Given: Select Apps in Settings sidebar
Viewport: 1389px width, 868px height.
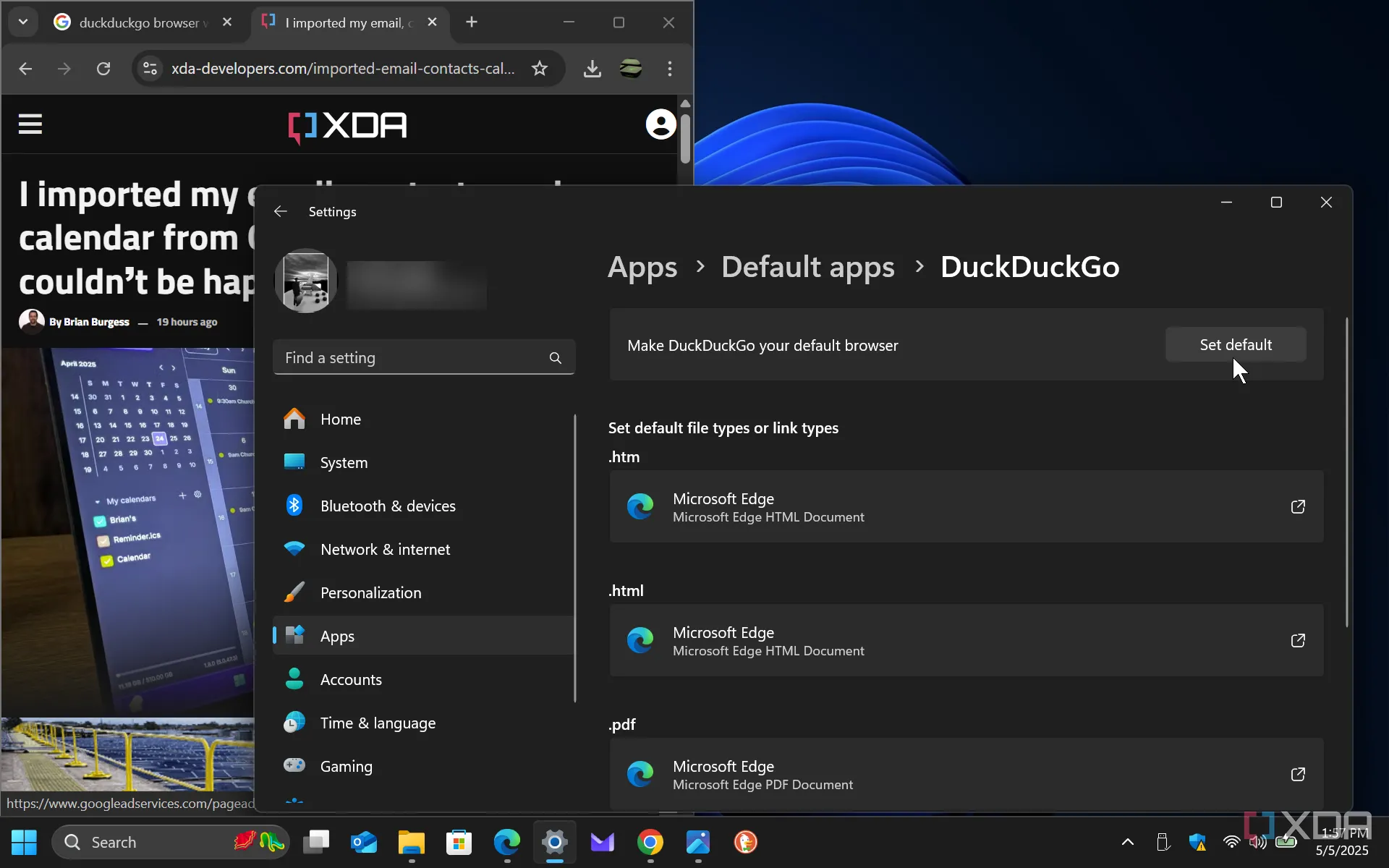Looking at the screenshot, I should pyautogui.click(x=424, y=636).
